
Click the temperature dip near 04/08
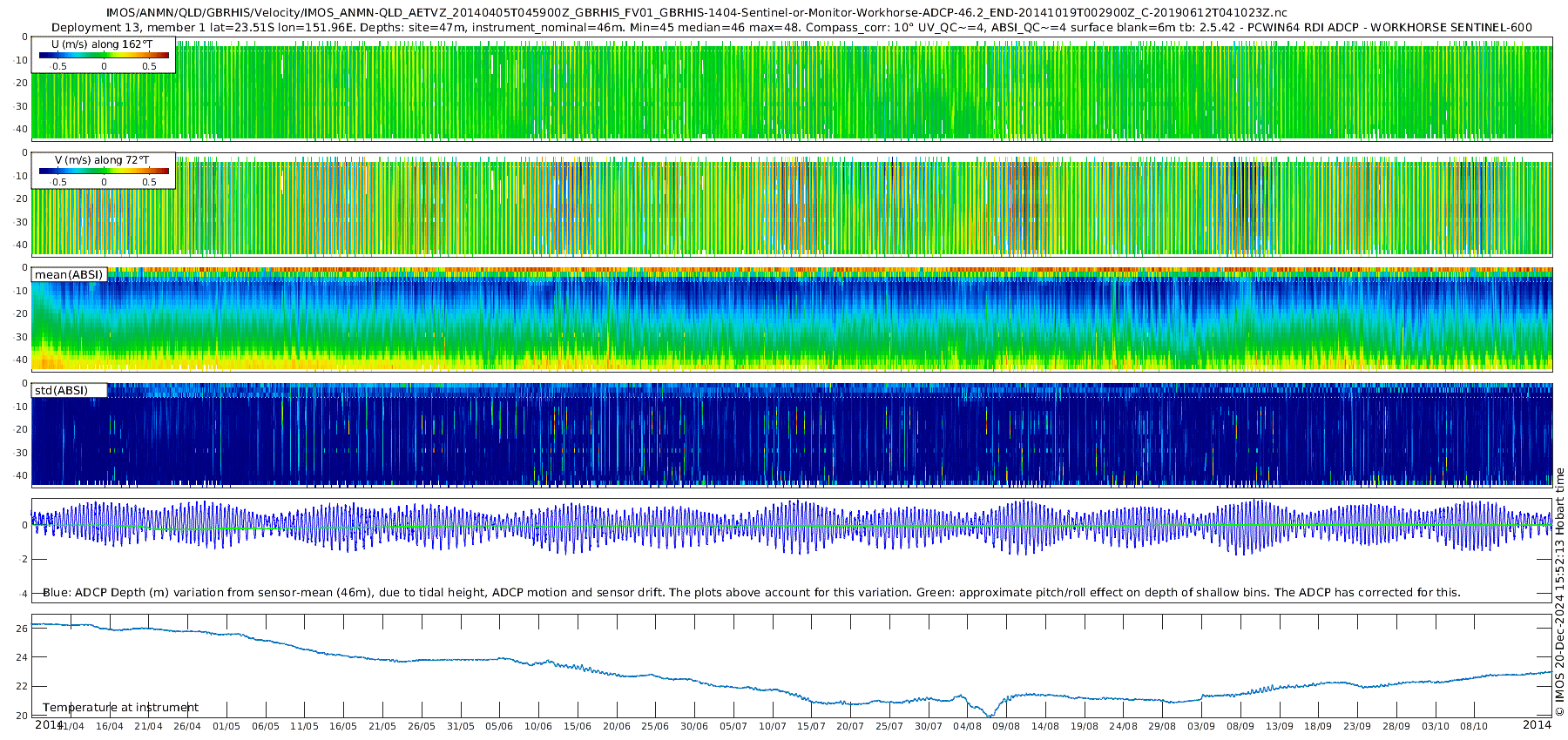(x=990, y=714)
